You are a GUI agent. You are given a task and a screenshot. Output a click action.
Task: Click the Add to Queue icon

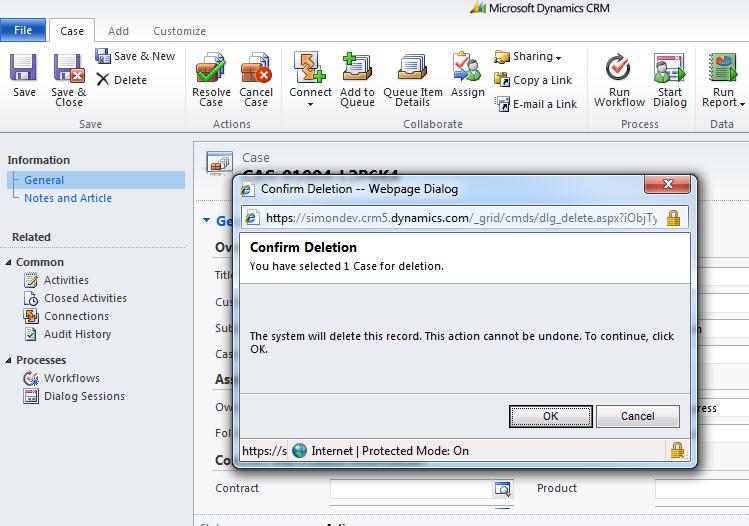[356, 67]
